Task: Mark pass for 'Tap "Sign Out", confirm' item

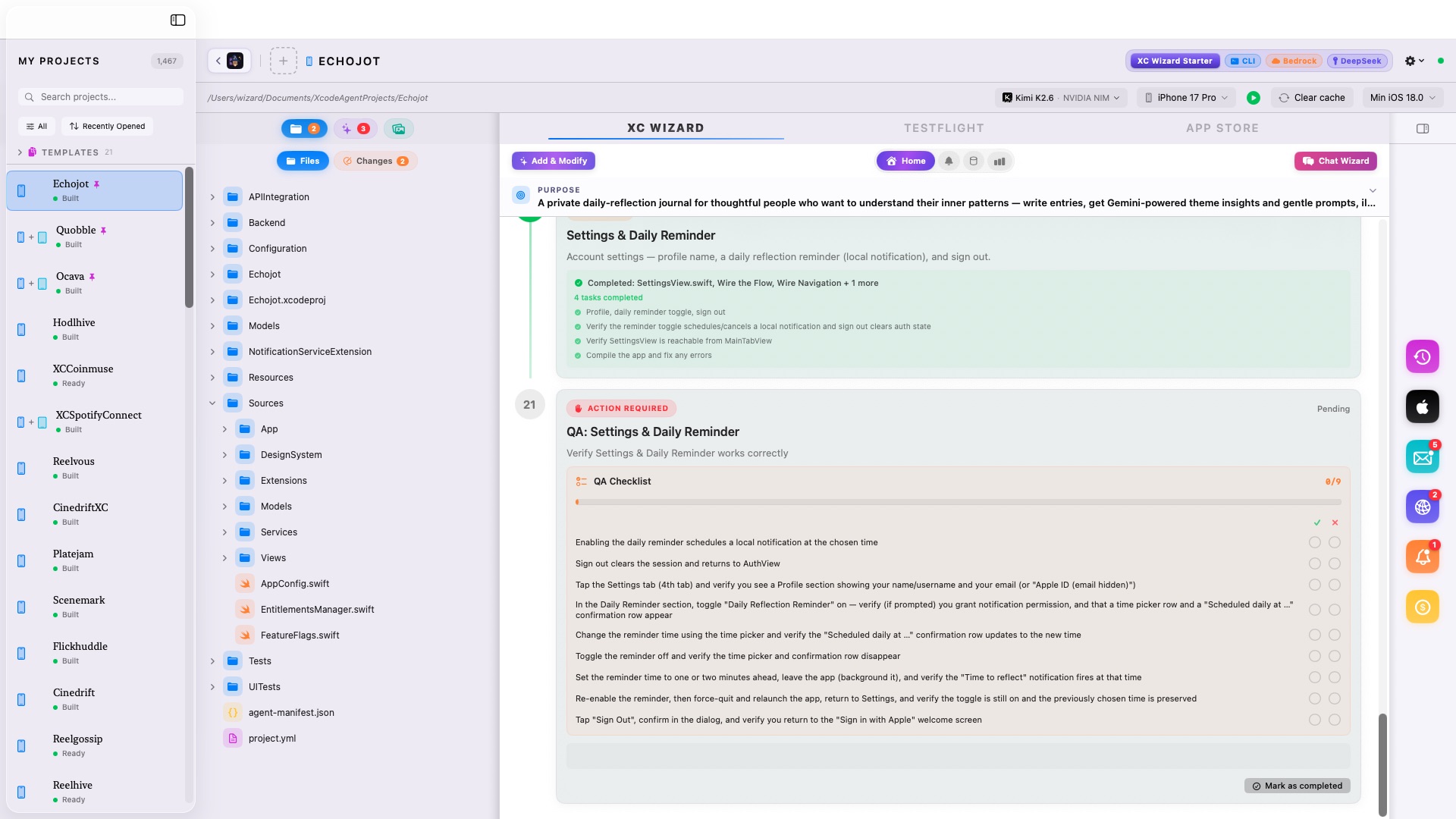Action: coord(1315,720)
